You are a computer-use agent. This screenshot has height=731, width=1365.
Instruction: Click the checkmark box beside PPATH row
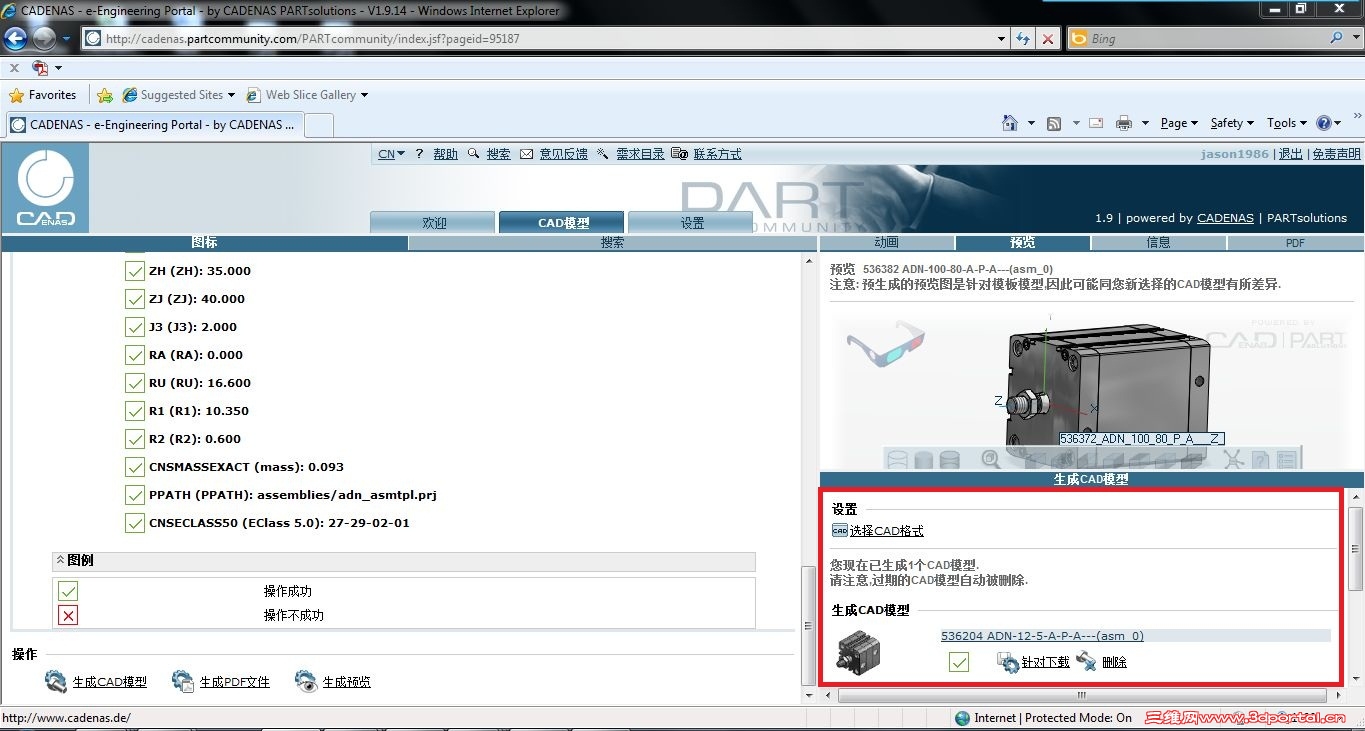tap(134, 495)
